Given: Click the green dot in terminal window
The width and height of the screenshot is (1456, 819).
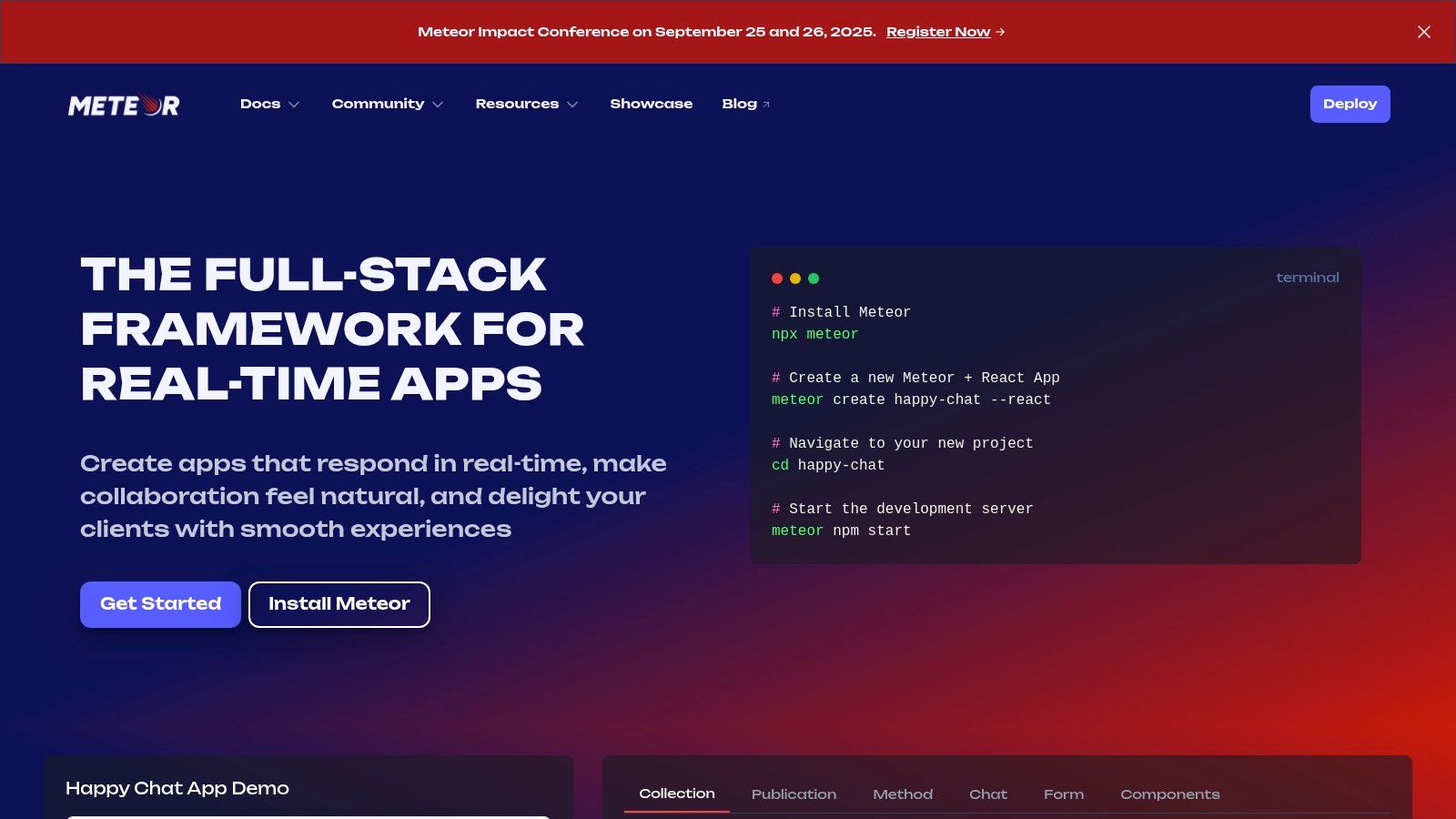Looking at the screenshot, I should click(x=814, y=278).
